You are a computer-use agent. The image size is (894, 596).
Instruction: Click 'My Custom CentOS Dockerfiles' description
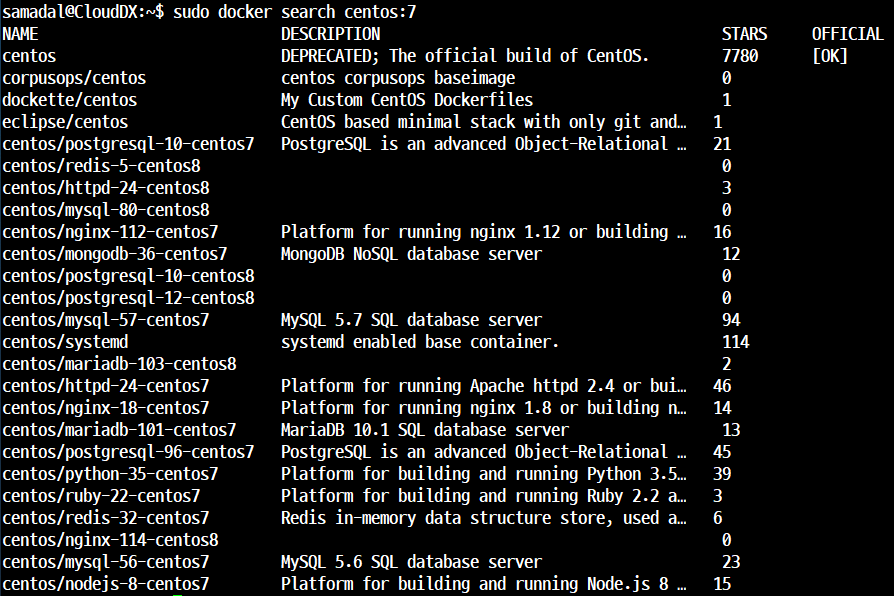(x=407, y=100)
